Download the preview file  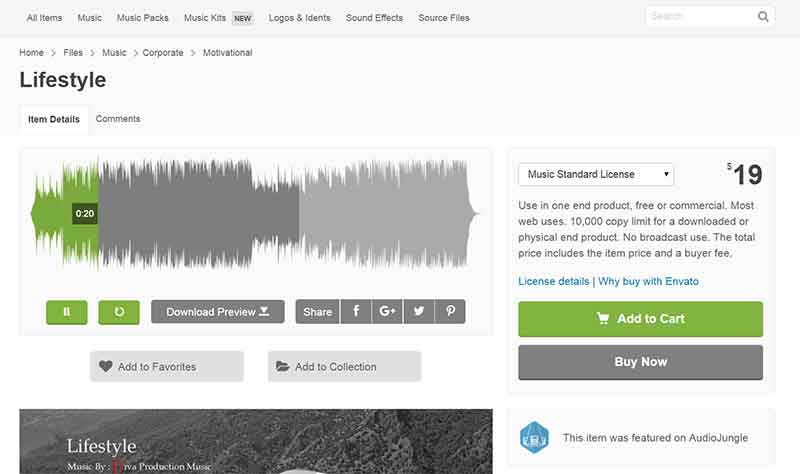(218, 312)
